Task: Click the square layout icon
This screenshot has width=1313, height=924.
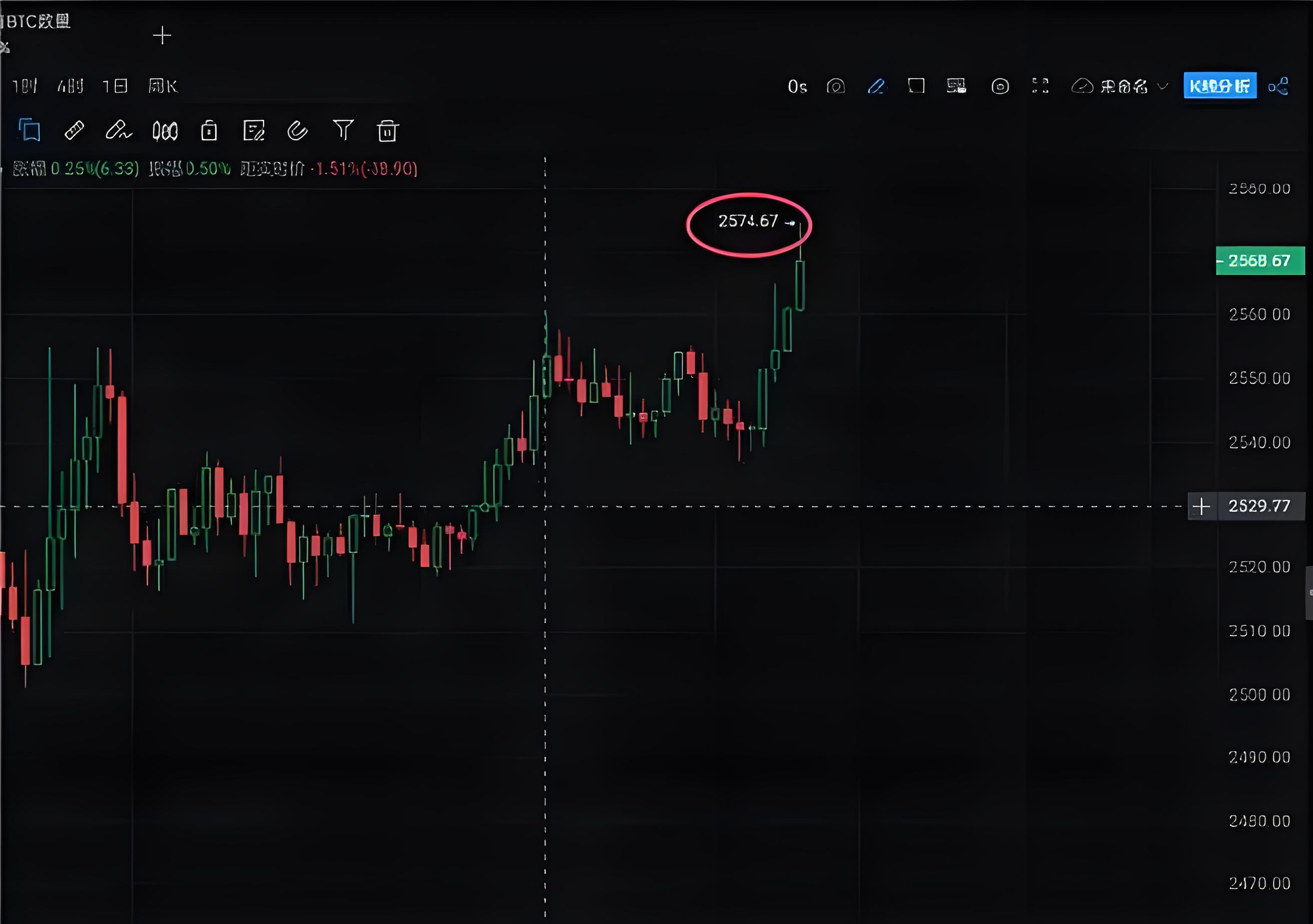Action: click(916, 86)
